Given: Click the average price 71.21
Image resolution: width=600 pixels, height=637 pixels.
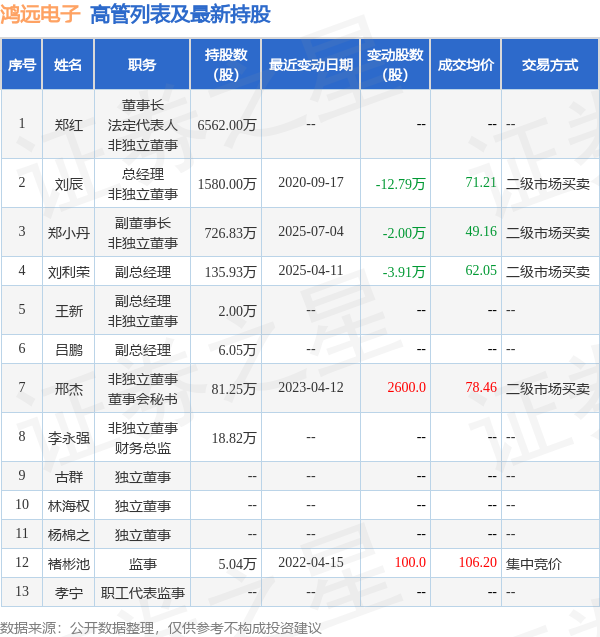Looking at the screenshot, I should tap(481, 182).
